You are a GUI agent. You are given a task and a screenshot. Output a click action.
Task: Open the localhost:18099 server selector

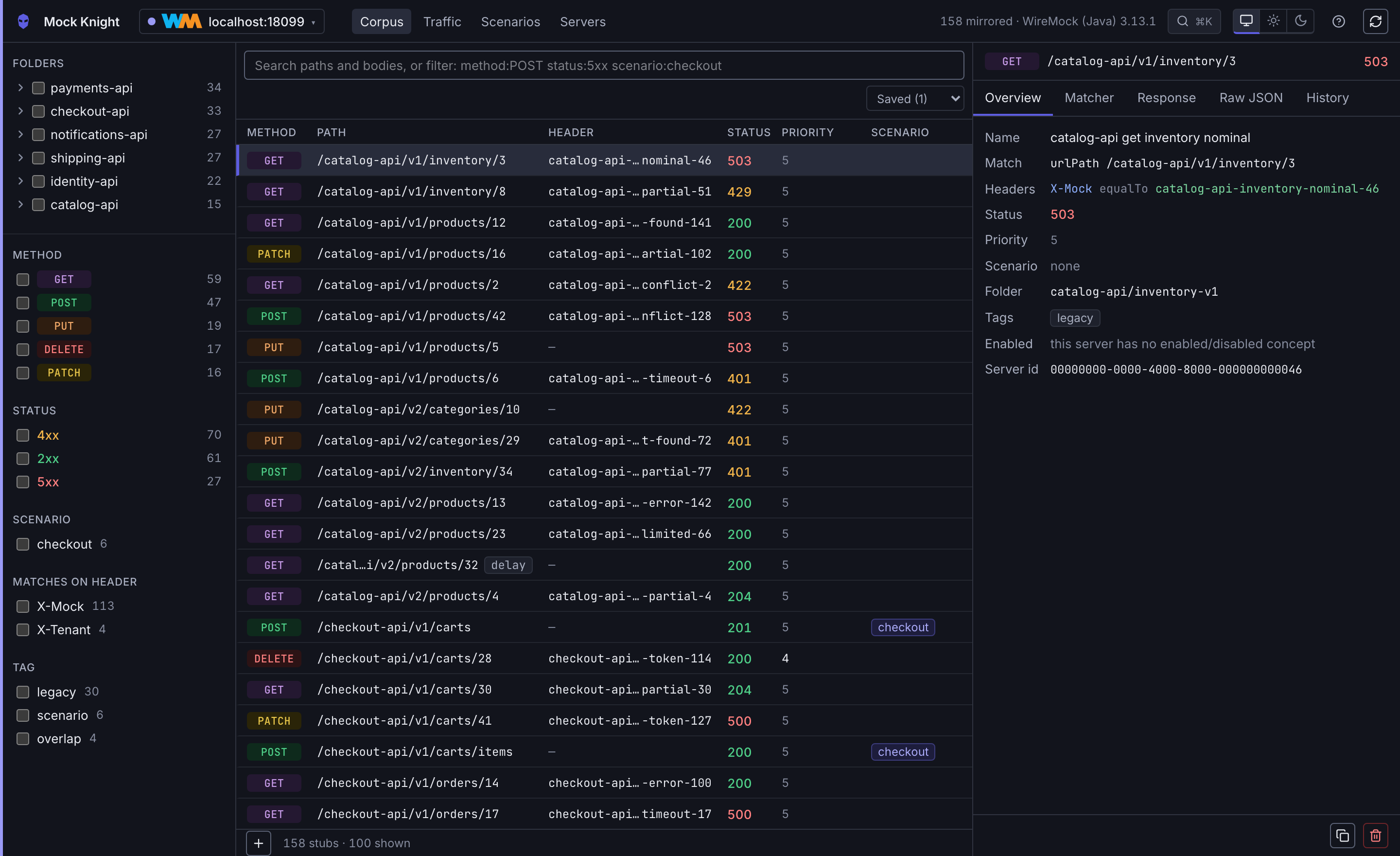232,21
